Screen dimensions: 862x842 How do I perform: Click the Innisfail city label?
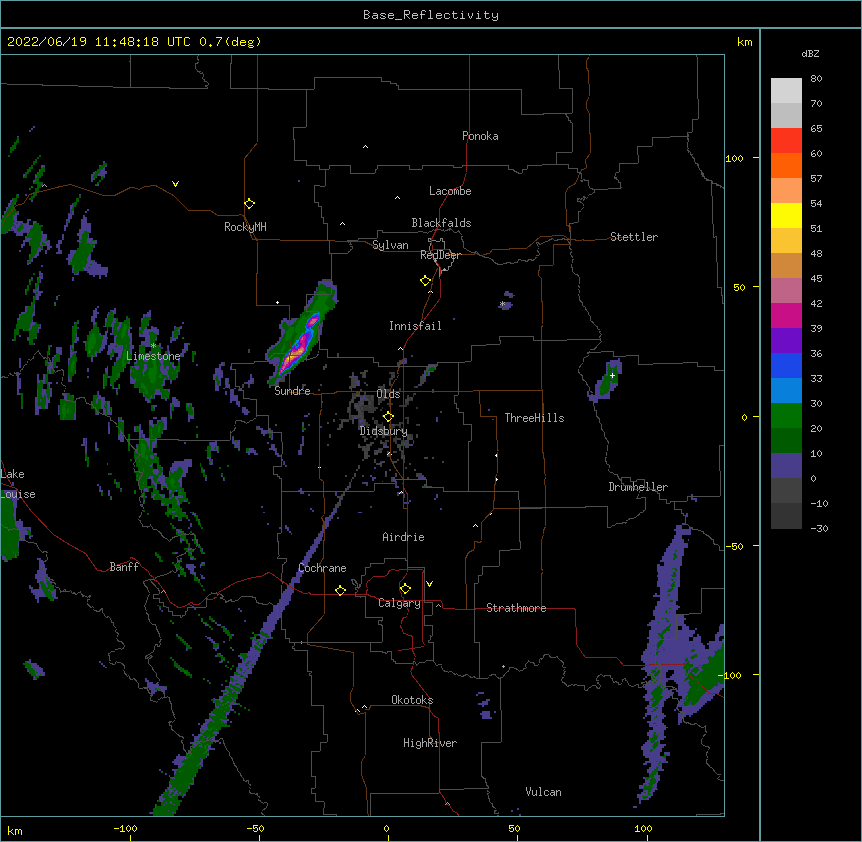pyautogui.click(x=415, y=326)
